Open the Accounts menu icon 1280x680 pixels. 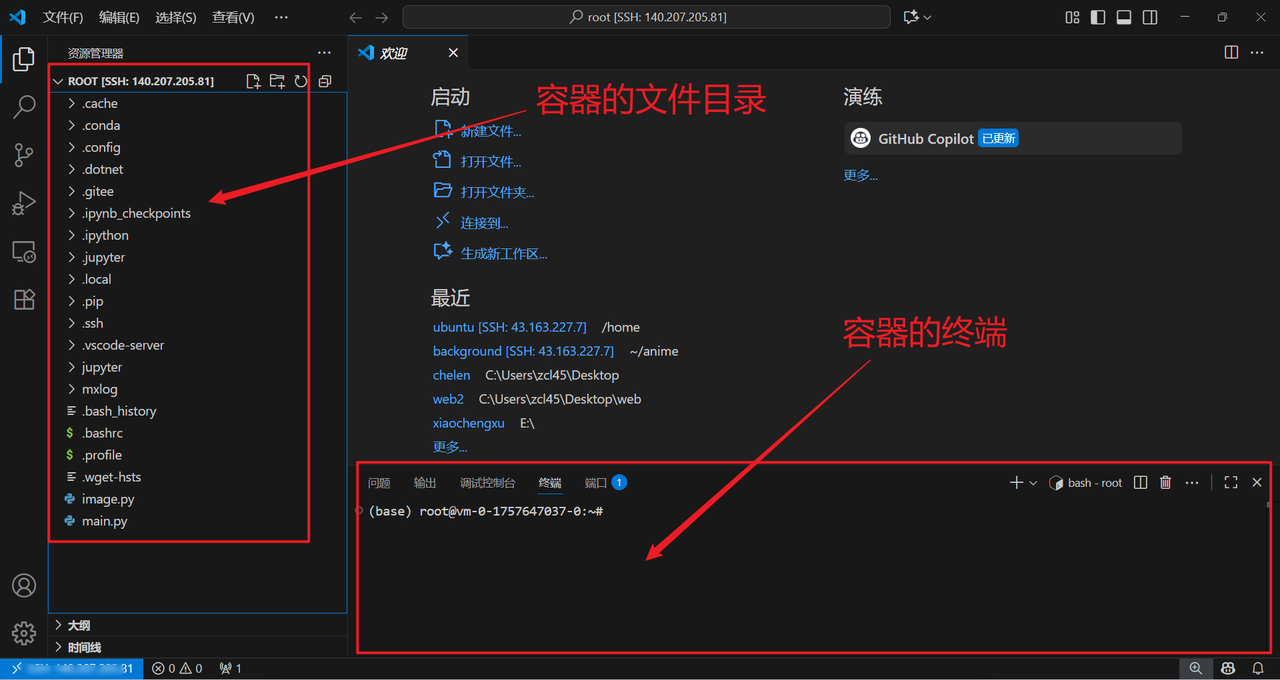click(x=24, y=586)
